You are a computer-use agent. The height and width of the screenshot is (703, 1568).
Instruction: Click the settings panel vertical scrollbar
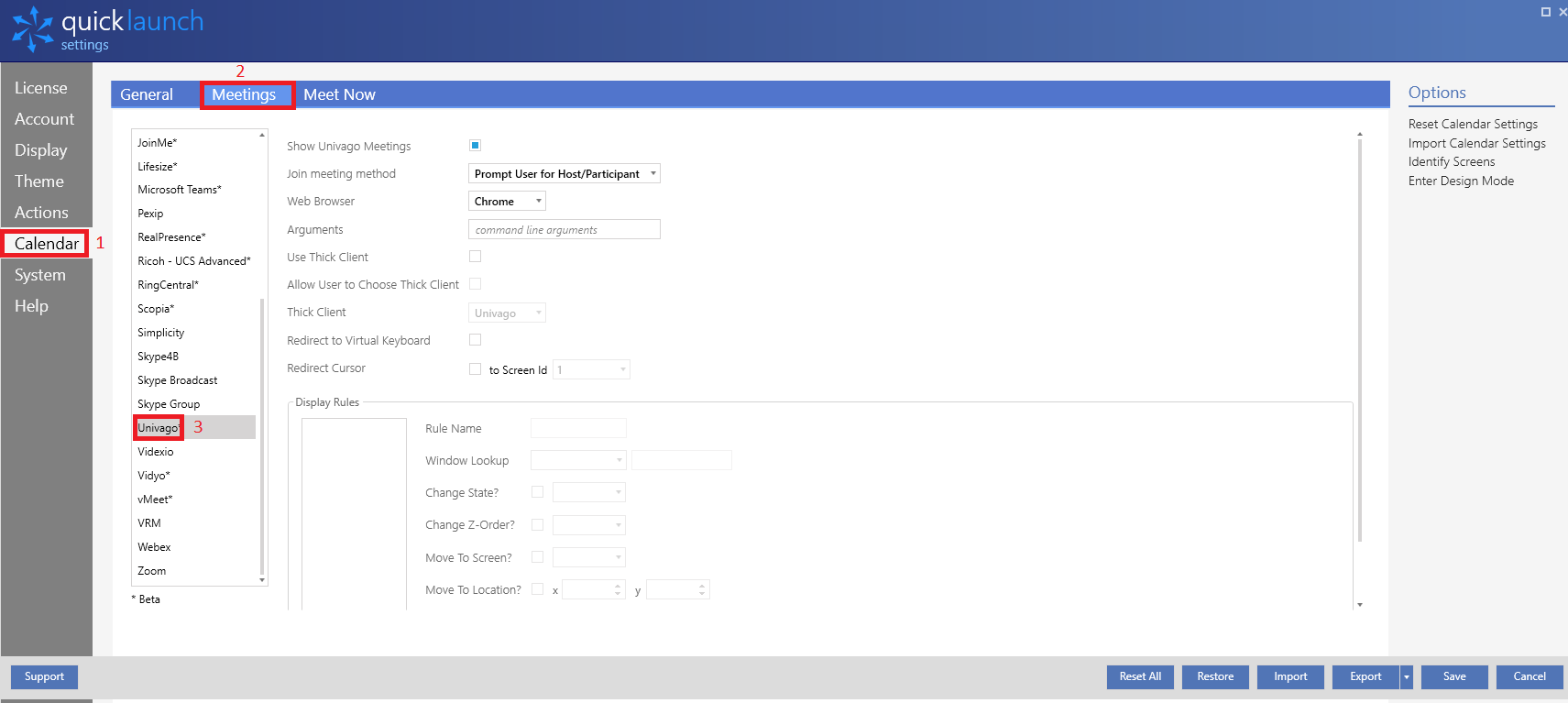pyautogui.click(x=1360, y=339)
